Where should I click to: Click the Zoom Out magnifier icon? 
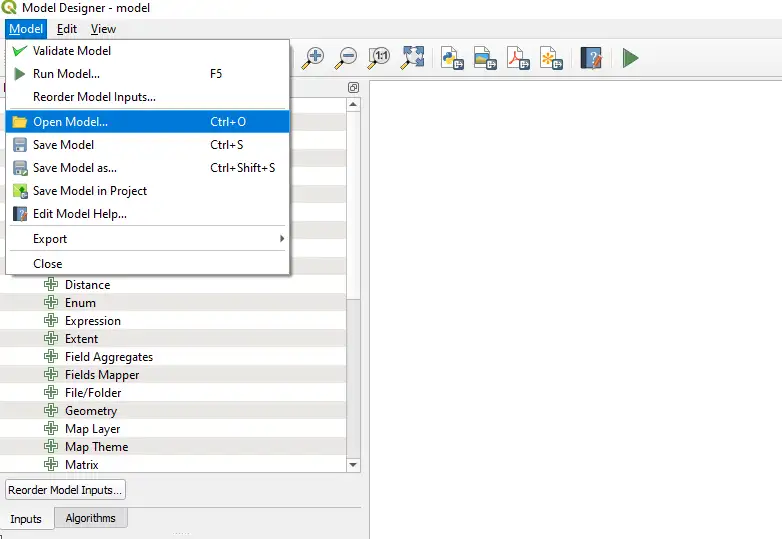pos(346,58)
